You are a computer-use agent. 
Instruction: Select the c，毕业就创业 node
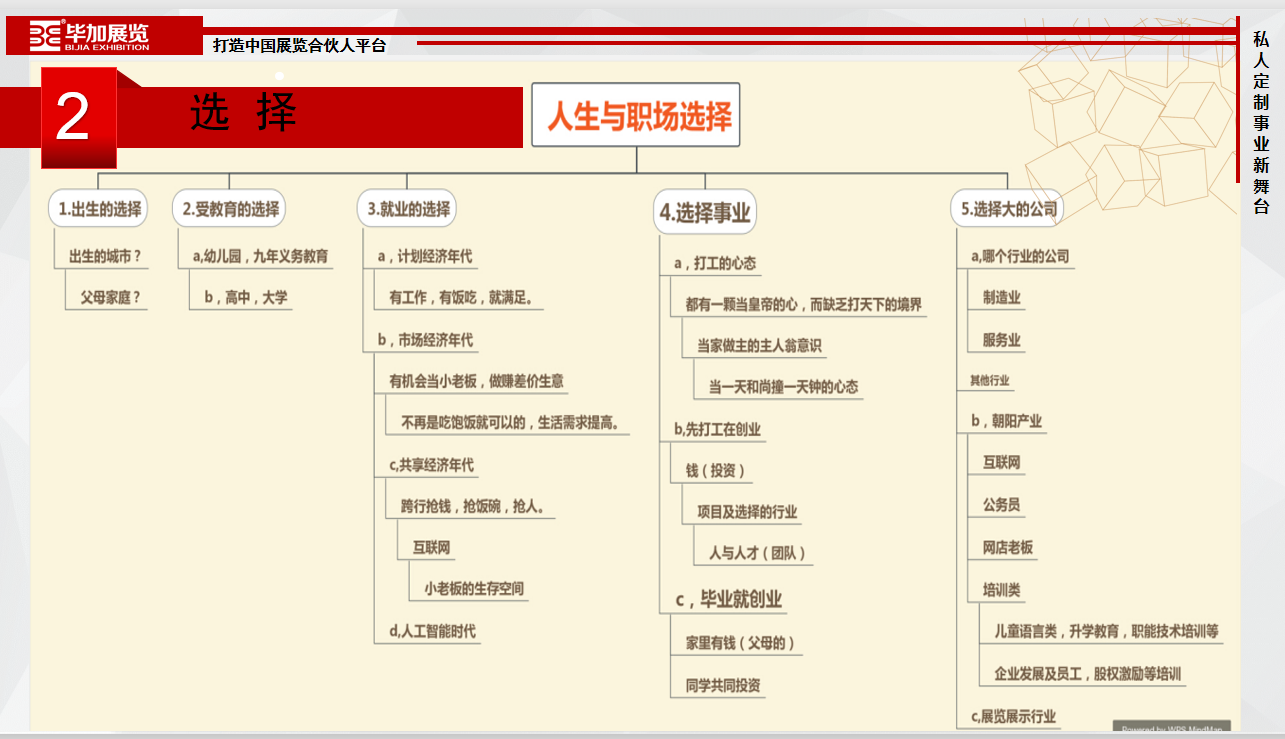(728, 599)
